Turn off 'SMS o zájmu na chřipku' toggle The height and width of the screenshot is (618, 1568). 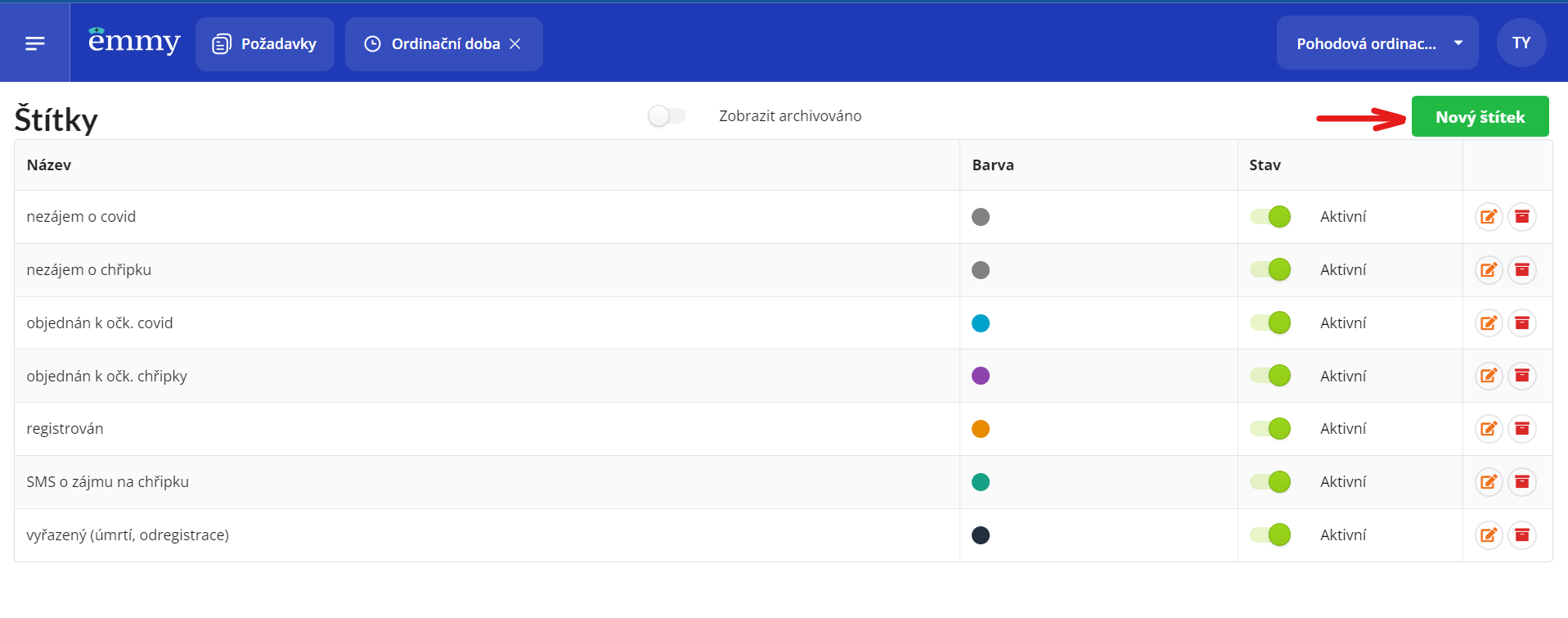point(1270,482)
